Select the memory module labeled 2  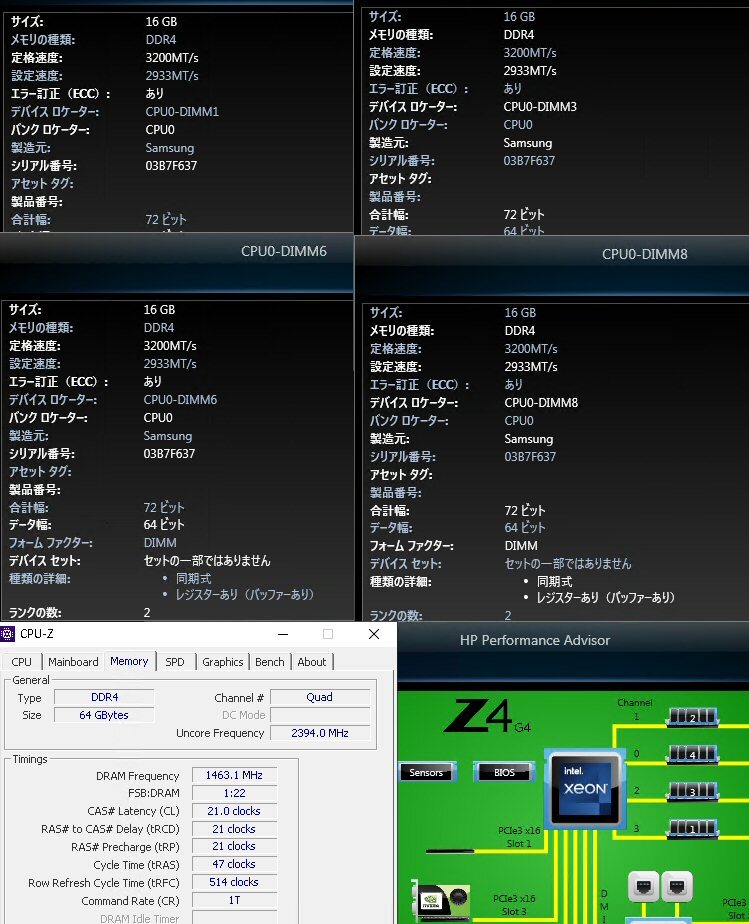point(692,717)
